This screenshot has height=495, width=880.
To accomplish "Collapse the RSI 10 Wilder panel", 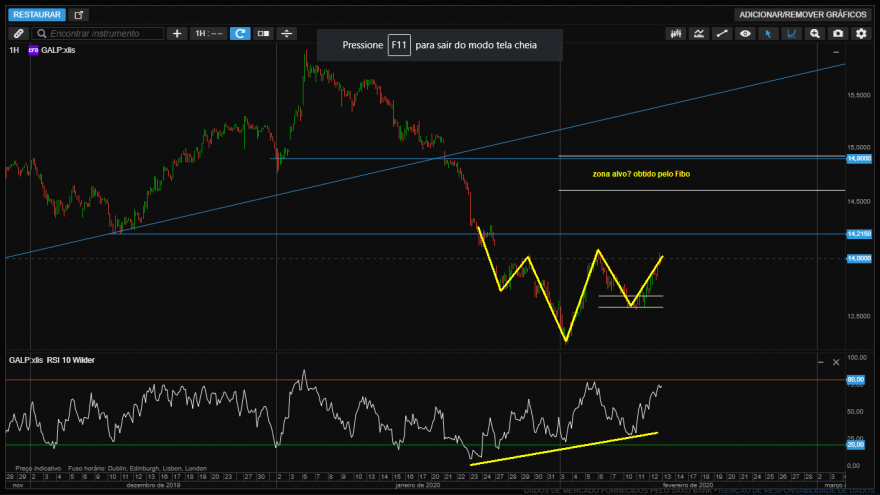I will (x=821, y=363).
